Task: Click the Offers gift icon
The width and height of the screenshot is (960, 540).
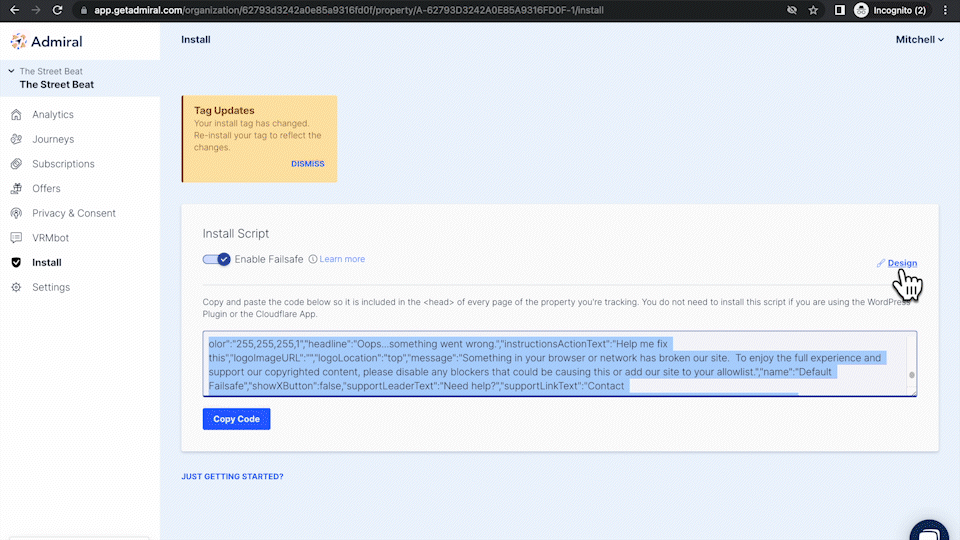Action: point(17,189)
